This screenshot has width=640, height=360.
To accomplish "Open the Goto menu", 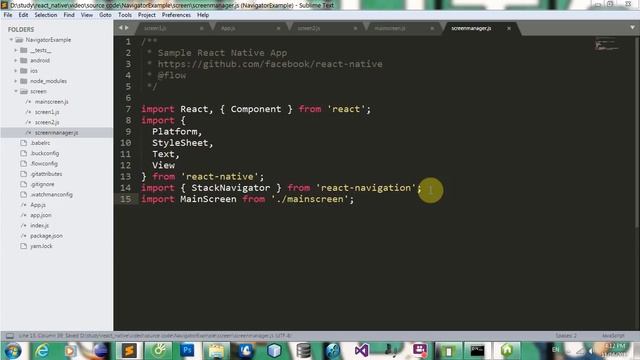I will [x=105, y=15].
